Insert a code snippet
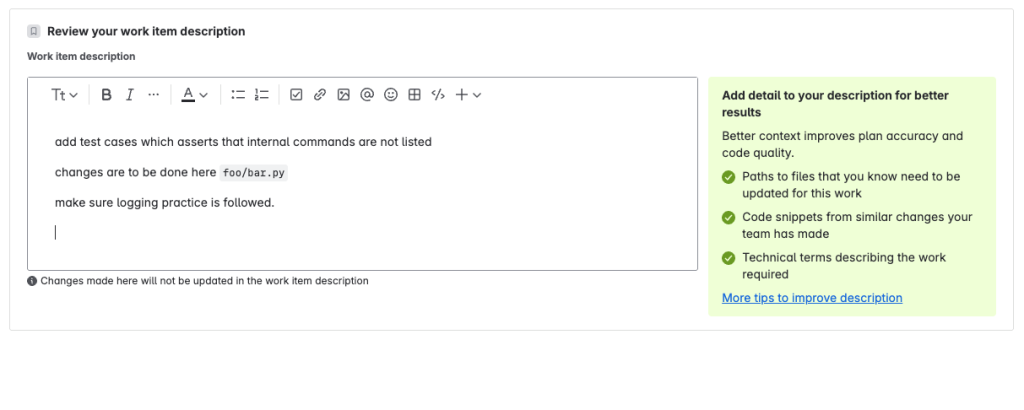1024x410 pixels. (438, 95)
